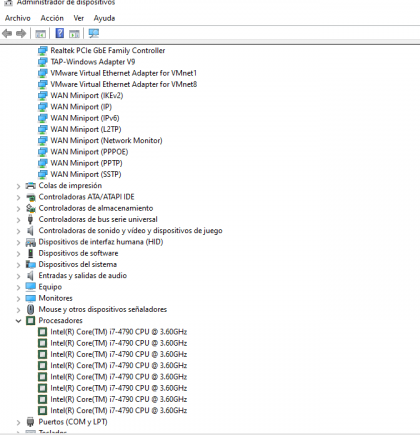Image resolution: width=420 pixels, height=435 pixels.
Task: Select TAP-Windows Adapter V9
Action: pos(93,62)
